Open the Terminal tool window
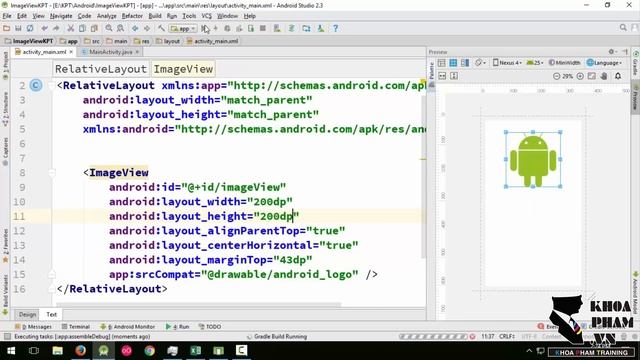The image size is (640, 360). (x=76, y=327)
